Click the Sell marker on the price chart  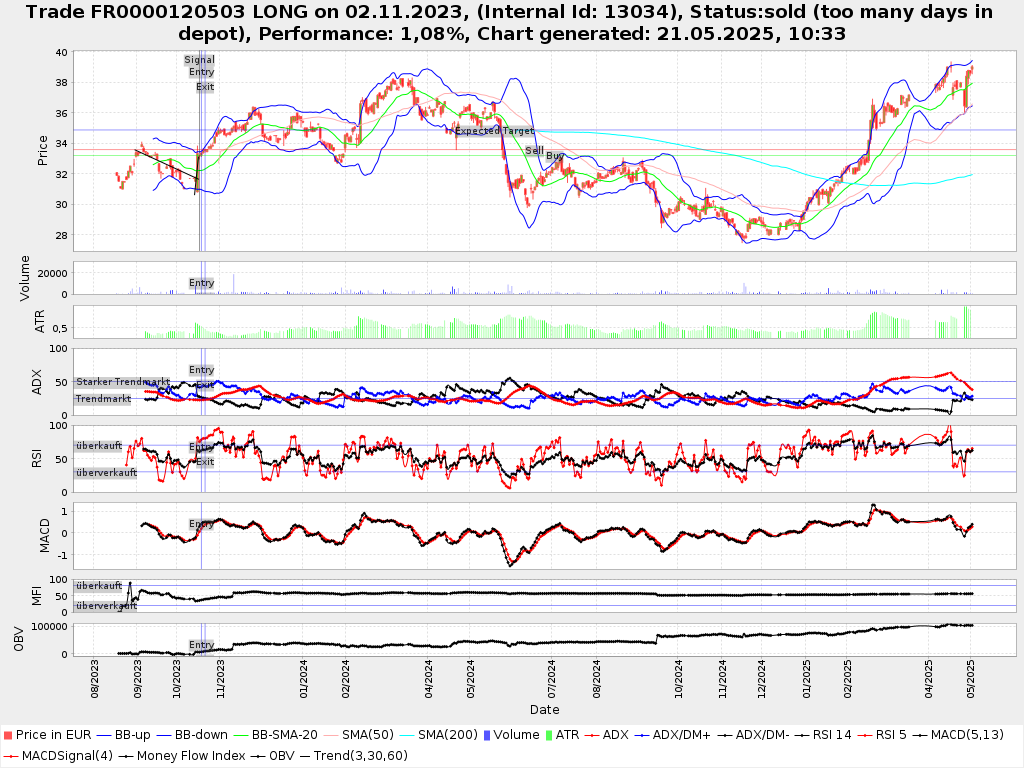point(534,150)
